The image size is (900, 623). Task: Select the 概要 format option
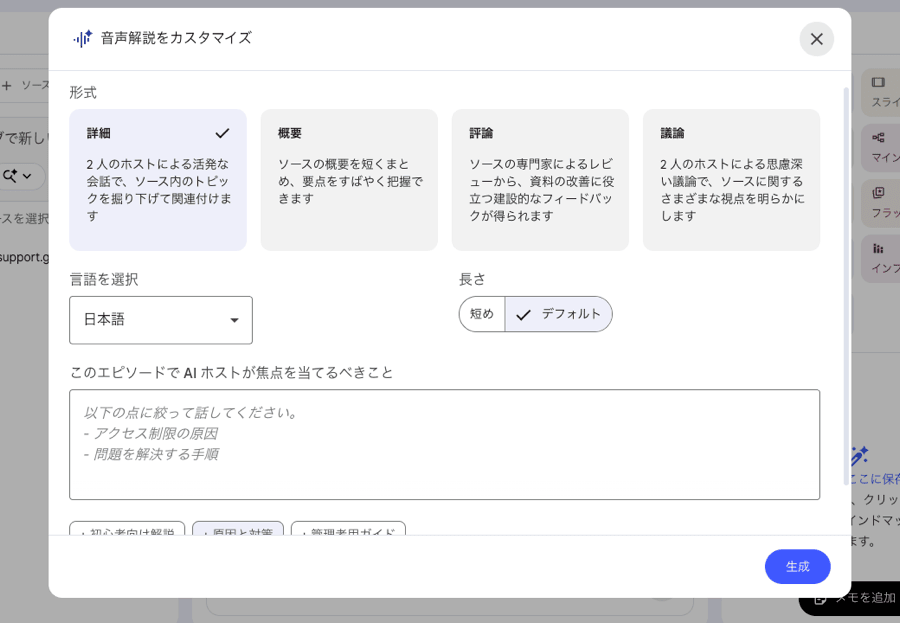[348, 180]
